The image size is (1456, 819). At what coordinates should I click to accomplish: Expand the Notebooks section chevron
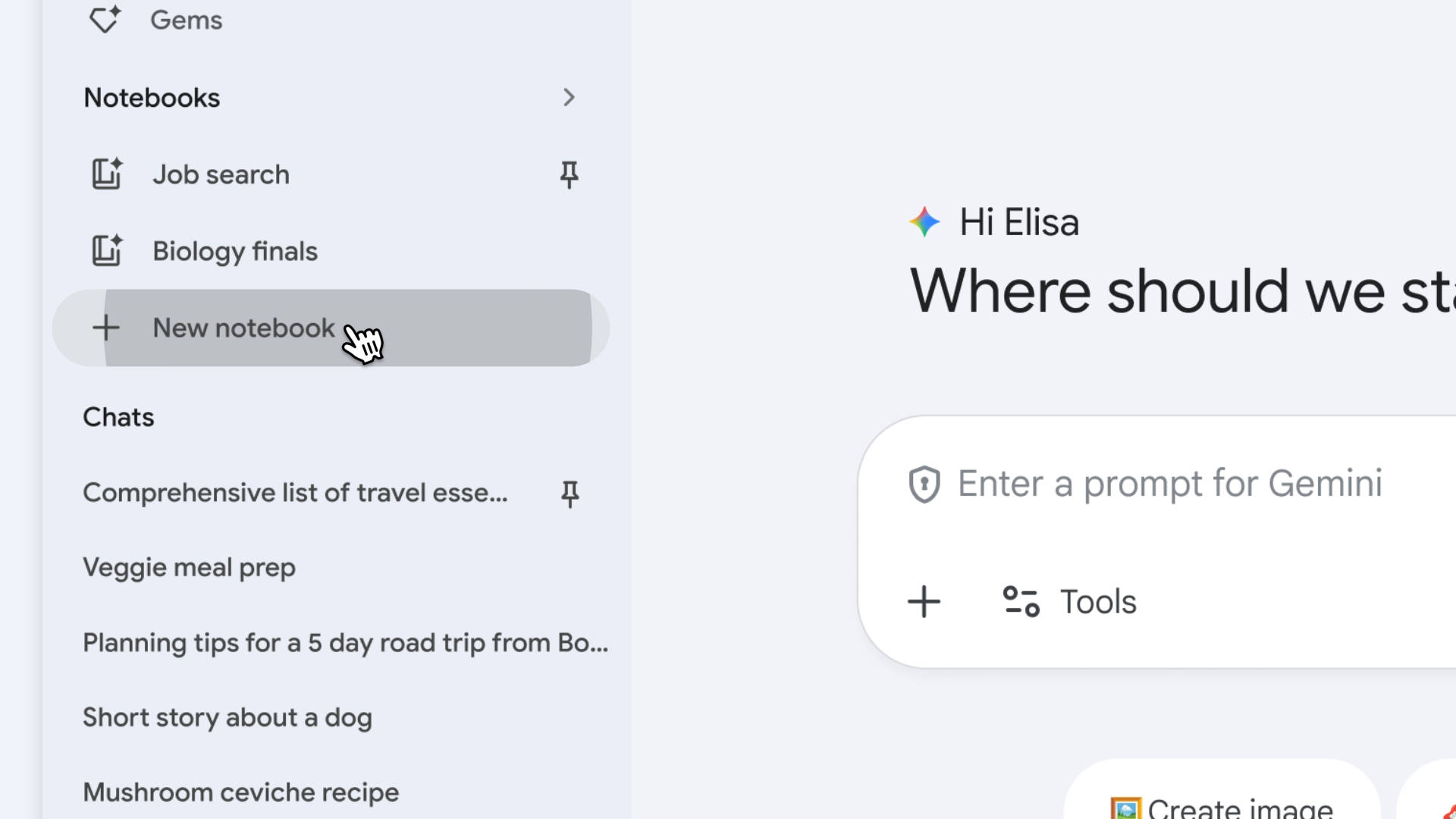coord(569,98)
